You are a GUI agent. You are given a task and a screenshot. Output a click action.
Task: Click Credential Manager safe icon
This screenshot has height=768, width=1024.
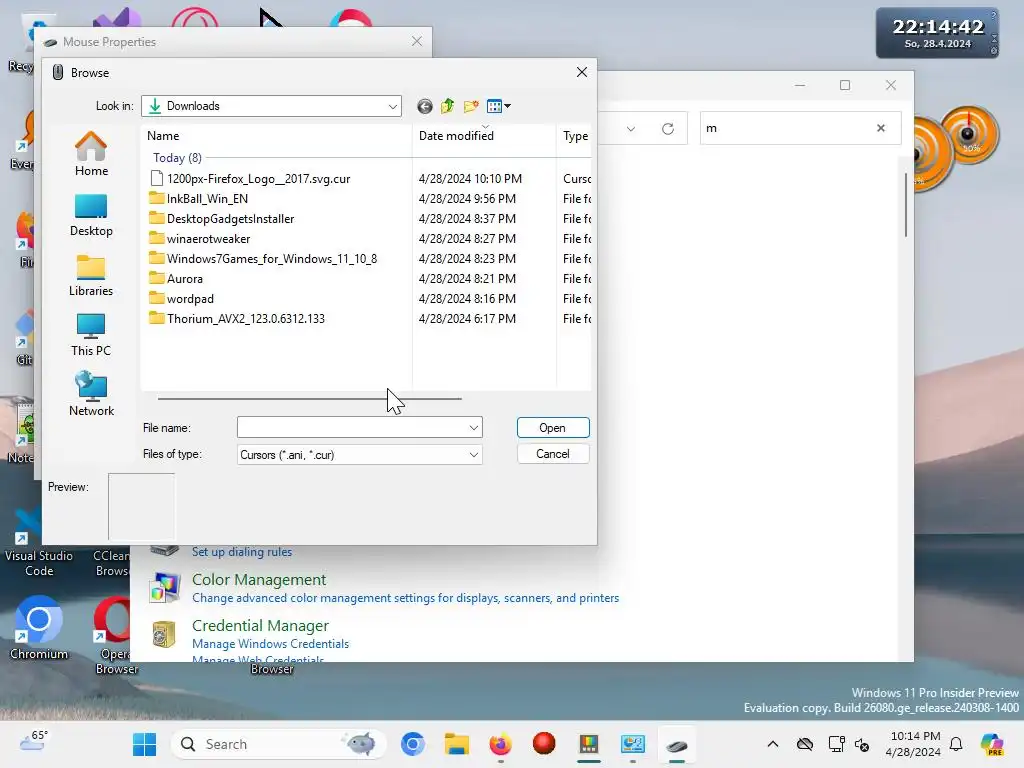coord(164,633)
